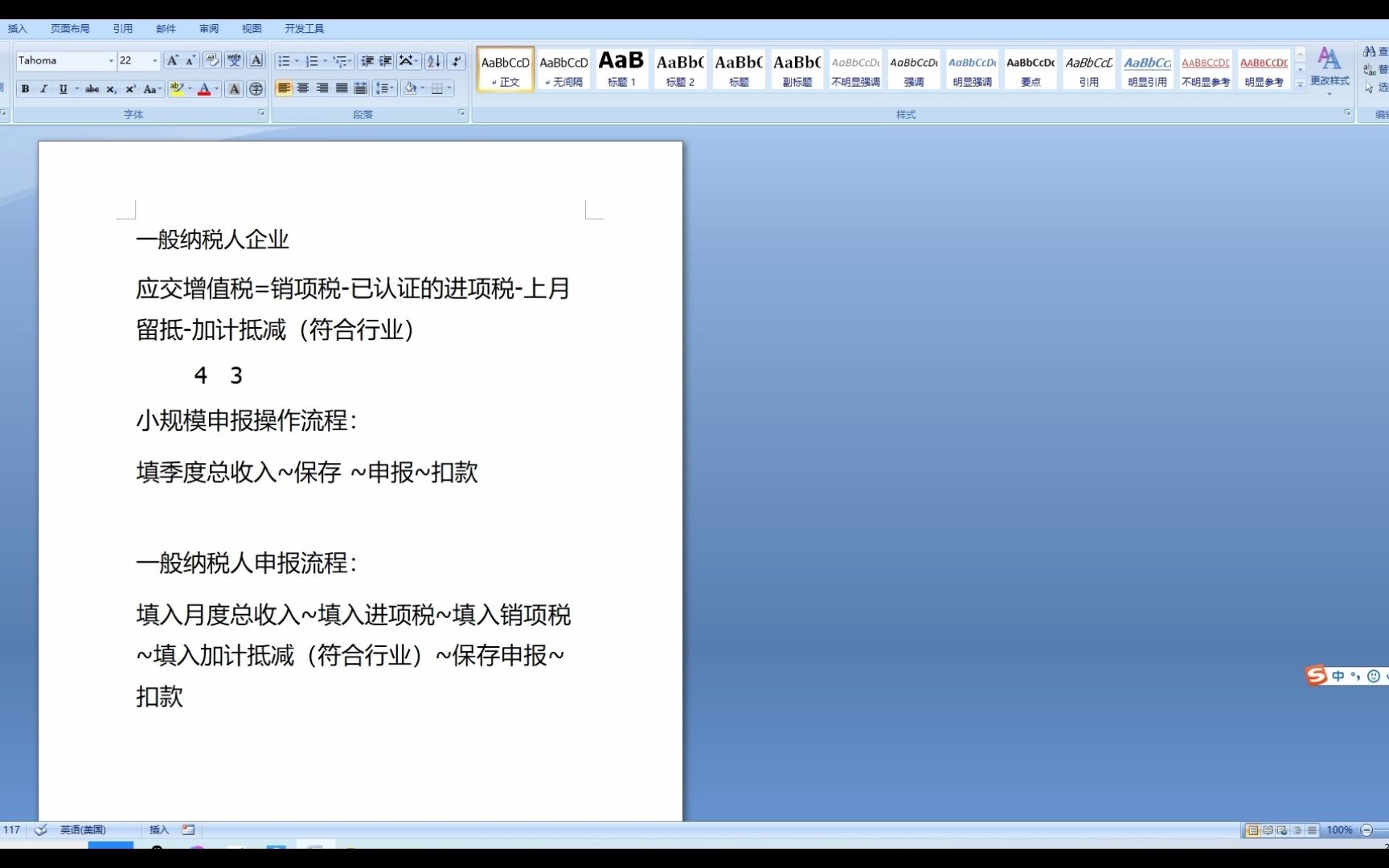Apply the 副标题 style
The image size is (1389, 868).
[797, 69]
